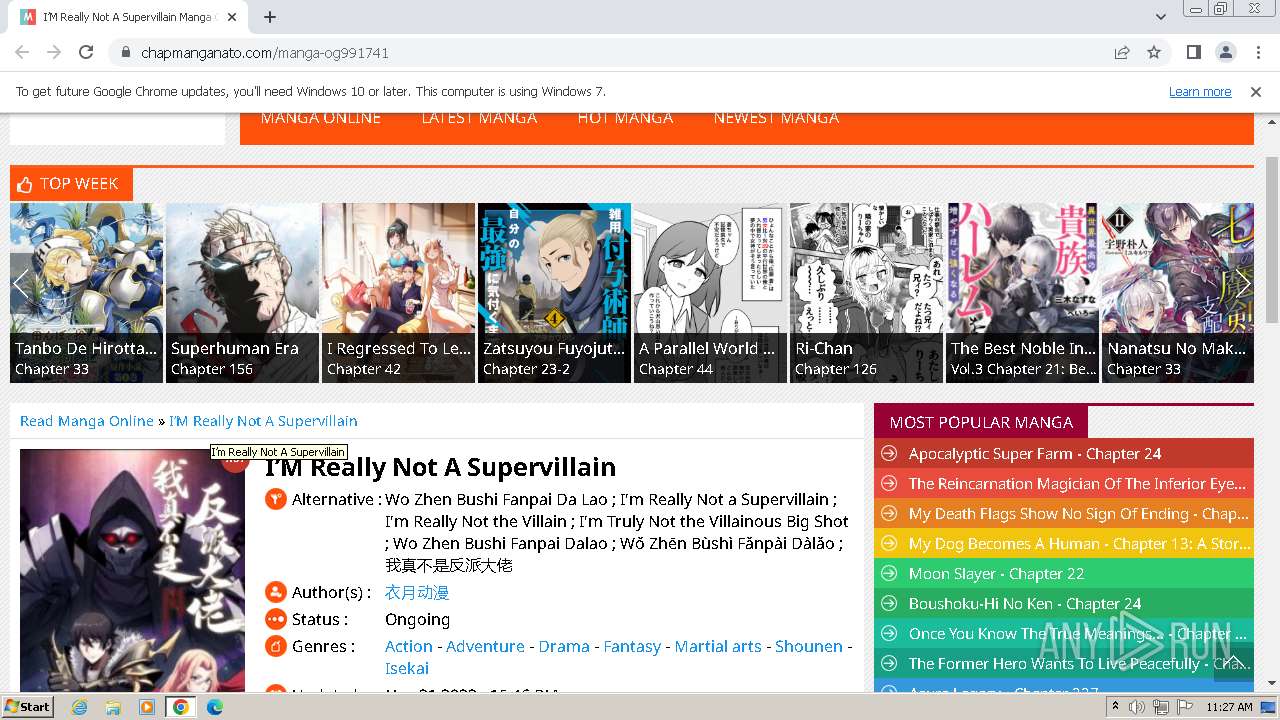Open the manga cover image
This screenshot has width=1280, height=720.
[132, 570]
